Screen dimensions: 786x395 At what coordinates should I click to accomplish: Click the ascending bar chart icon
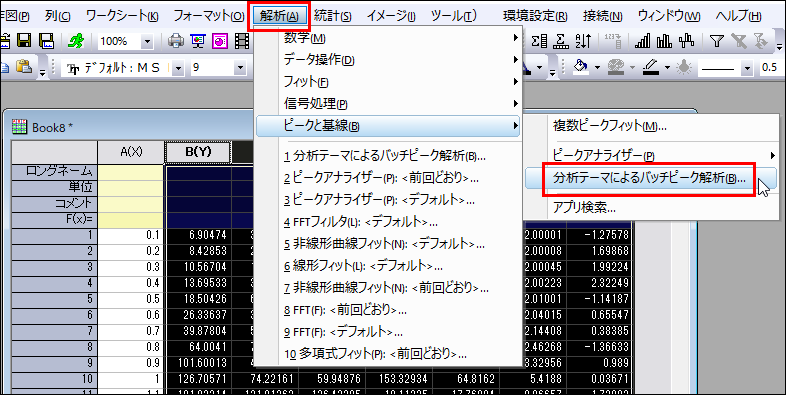point(642,41)
